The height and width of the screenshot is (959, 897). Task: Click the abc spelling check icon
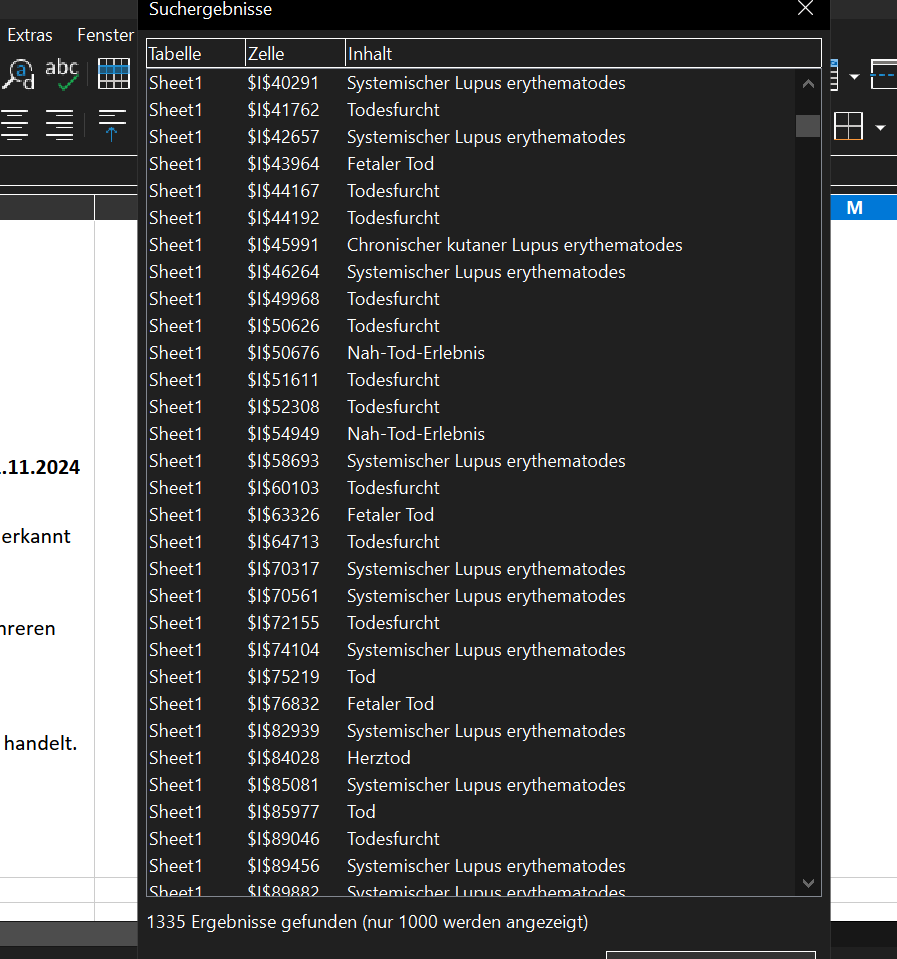coord(62,73)
